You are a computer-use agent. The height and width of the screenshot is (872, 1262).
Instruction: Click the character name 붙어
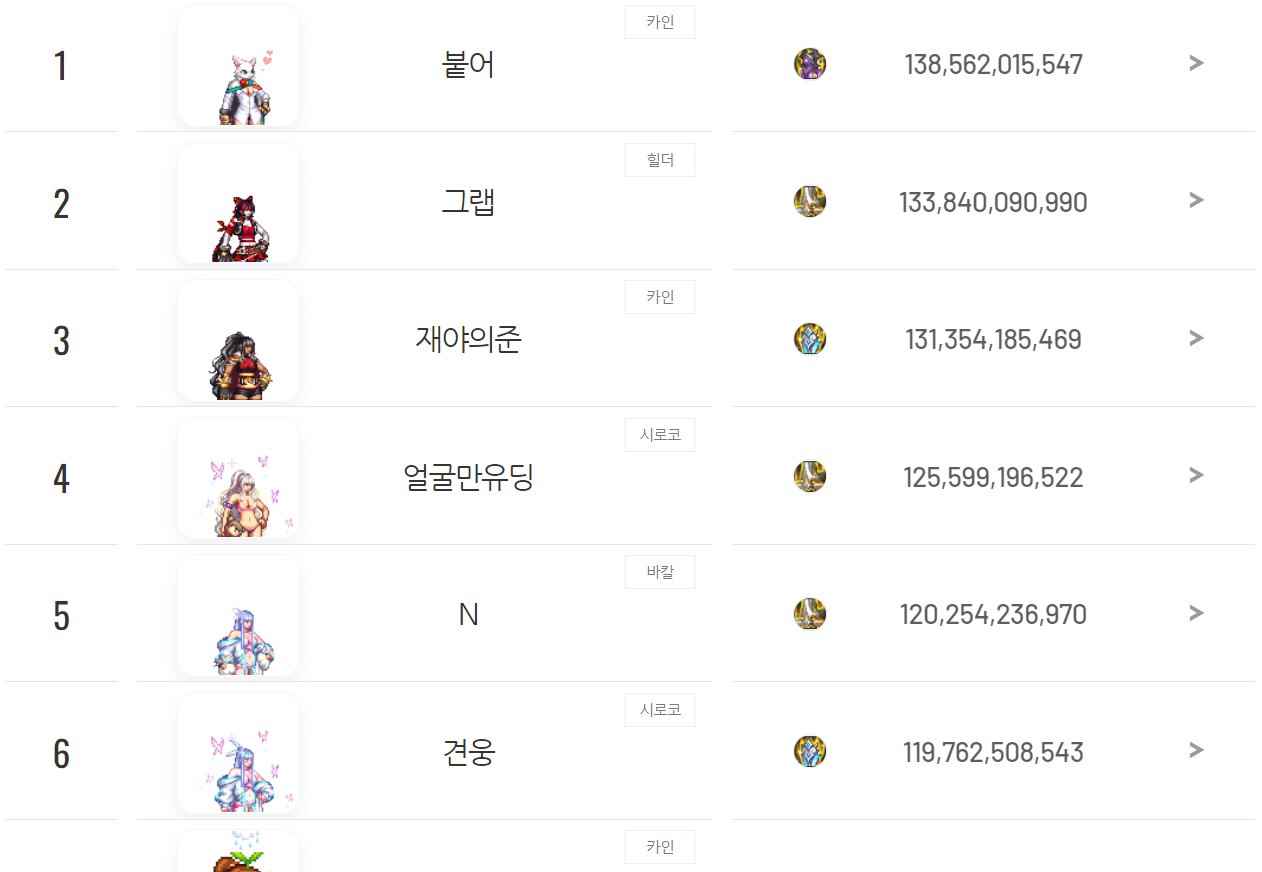(x=468, y=65)
